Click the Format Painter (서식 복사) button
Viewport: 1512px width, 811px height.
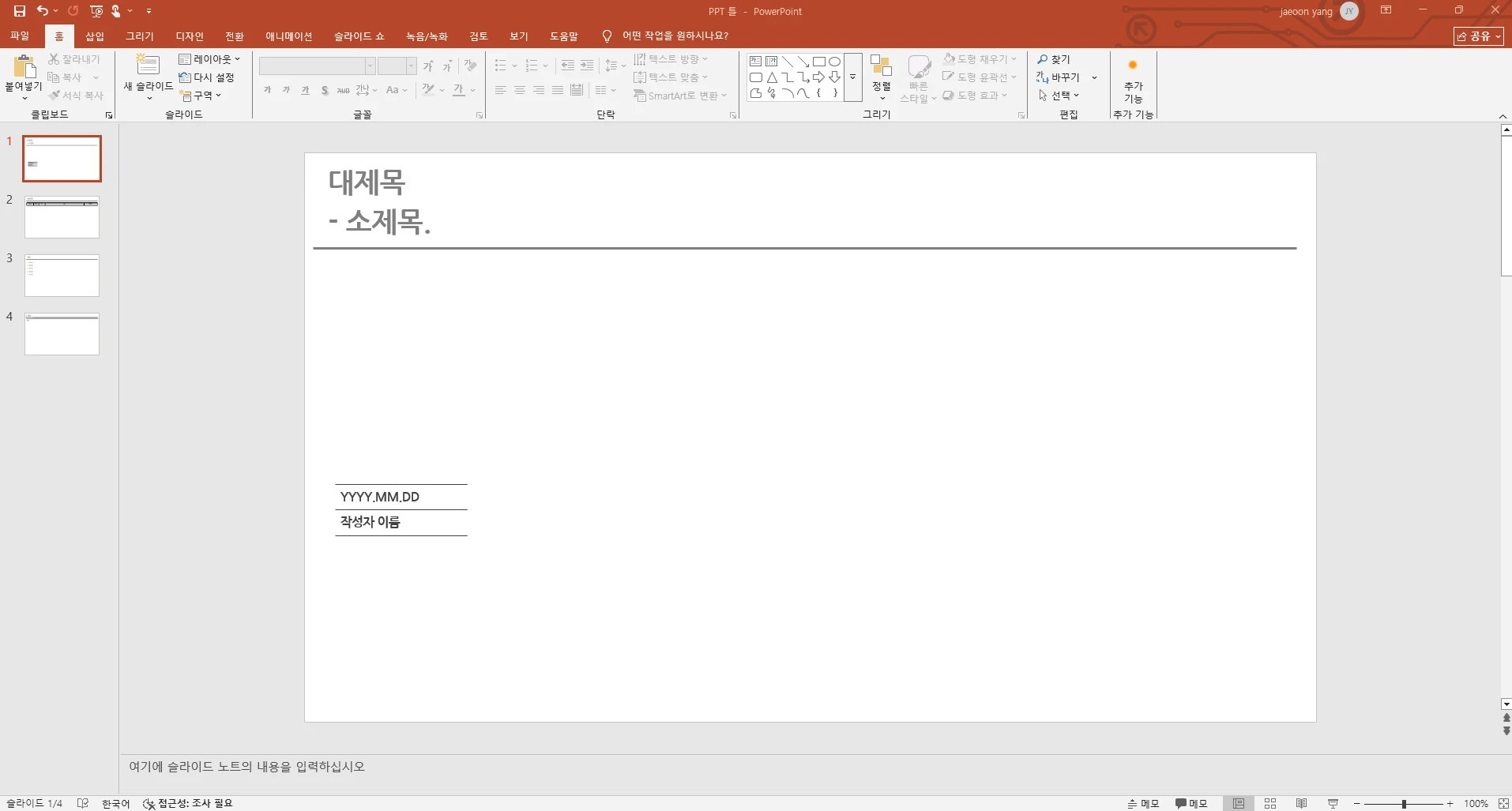pyautogui.click(x=76, y=96)
